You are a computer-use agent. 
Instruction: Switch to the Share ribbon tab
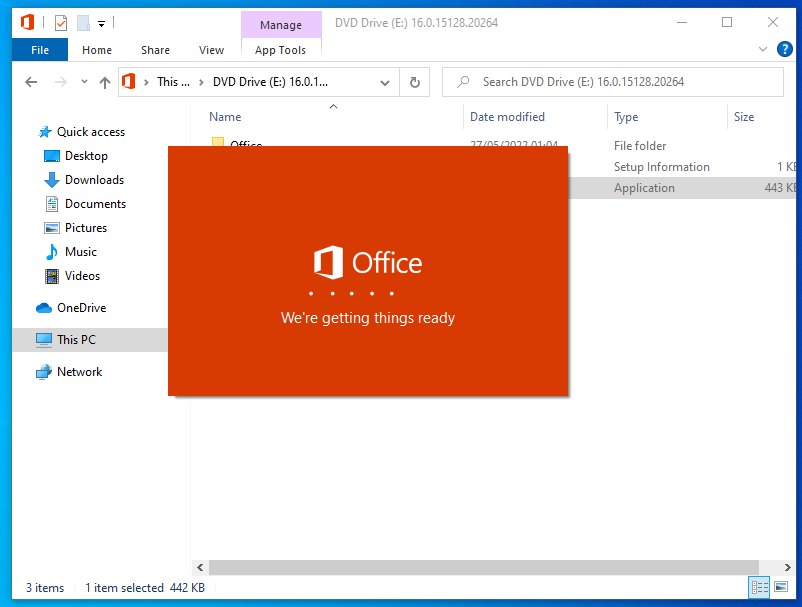[x=155, y=50]
